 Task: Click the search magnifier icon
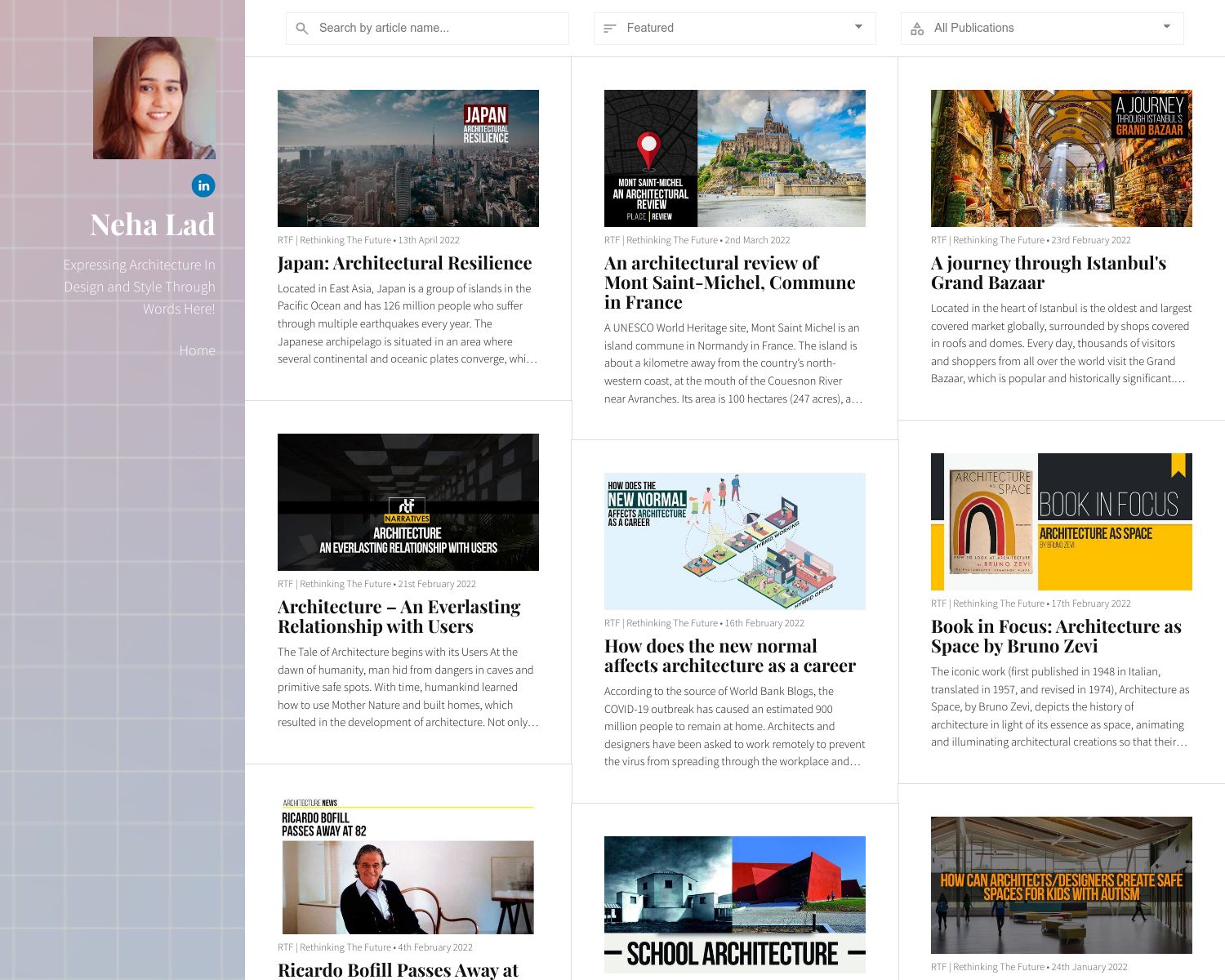[302, 29]
